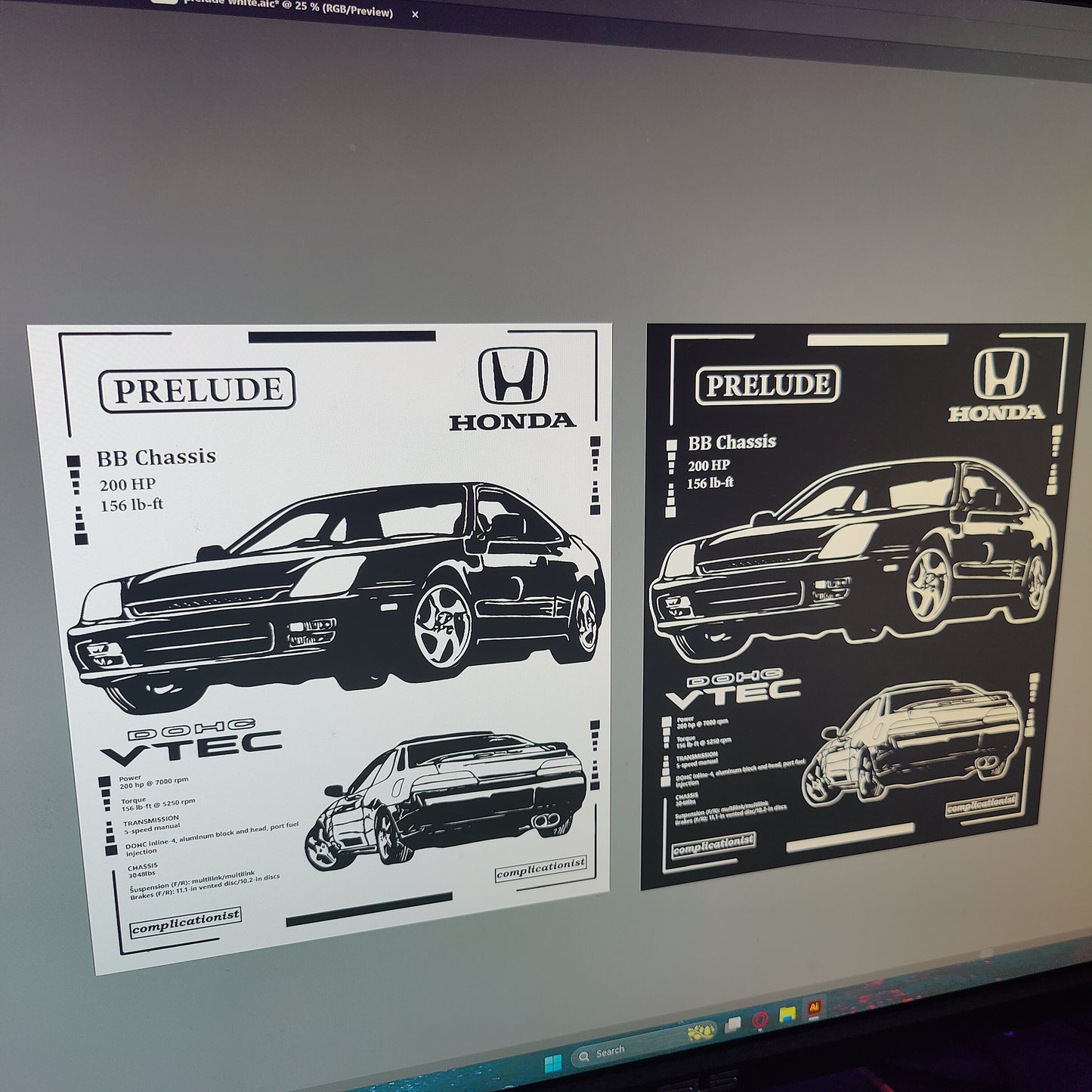Select front-view car artwork on black artboard
Screen dimensions: 1092x1092
click(x=854, y=559)
